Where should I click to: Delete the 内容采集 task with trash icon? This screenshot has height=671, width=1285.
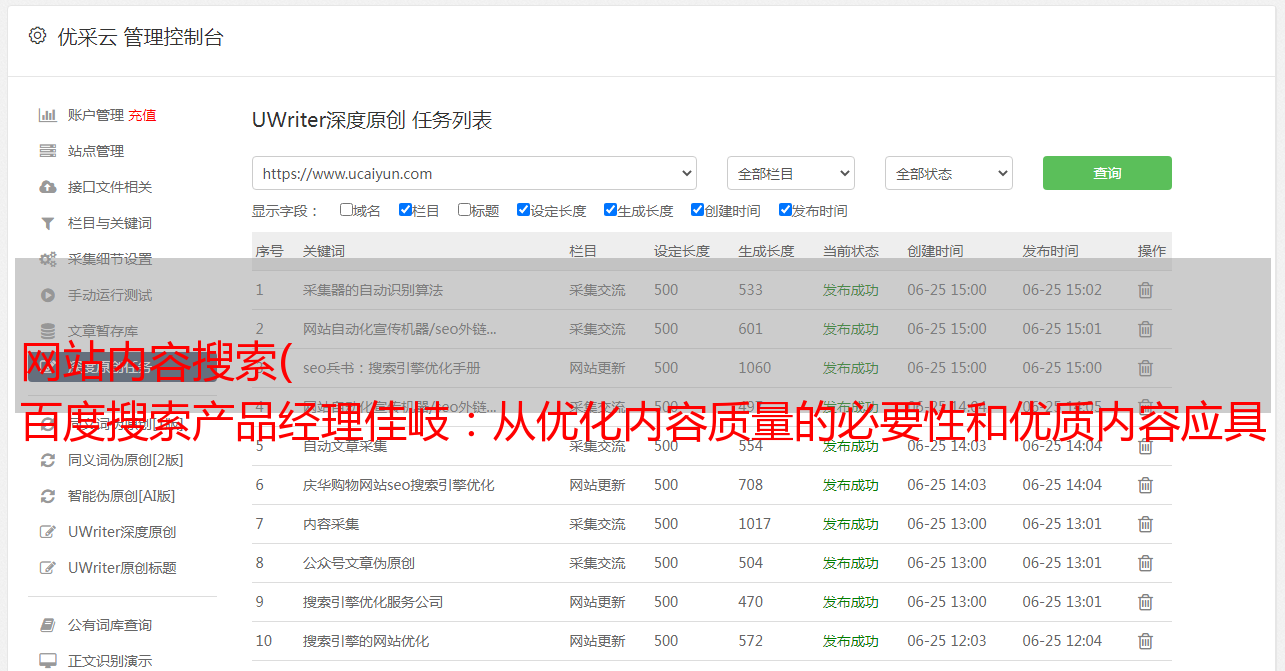pyautogui.click(x=1145, y=524)
